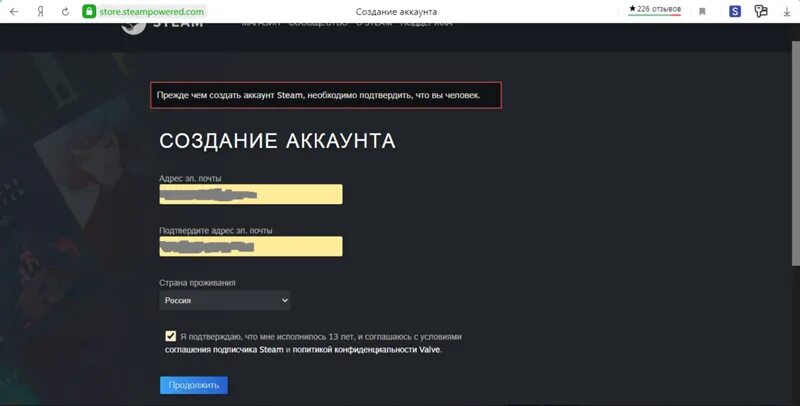Click the Подтвердите адрес эл. почты field
The width and height of the screenshot is (800, 406).
tap(251, 246)
